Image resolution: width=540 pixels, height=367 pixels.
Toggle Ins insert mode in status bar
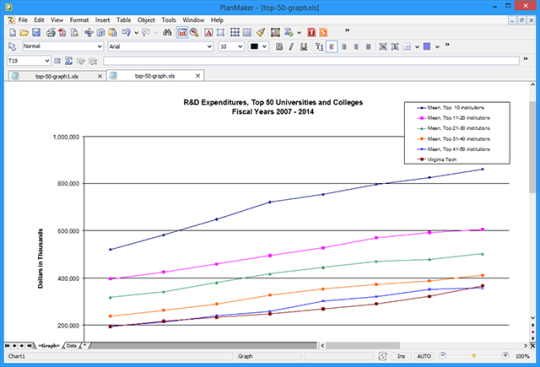(401, 356)
